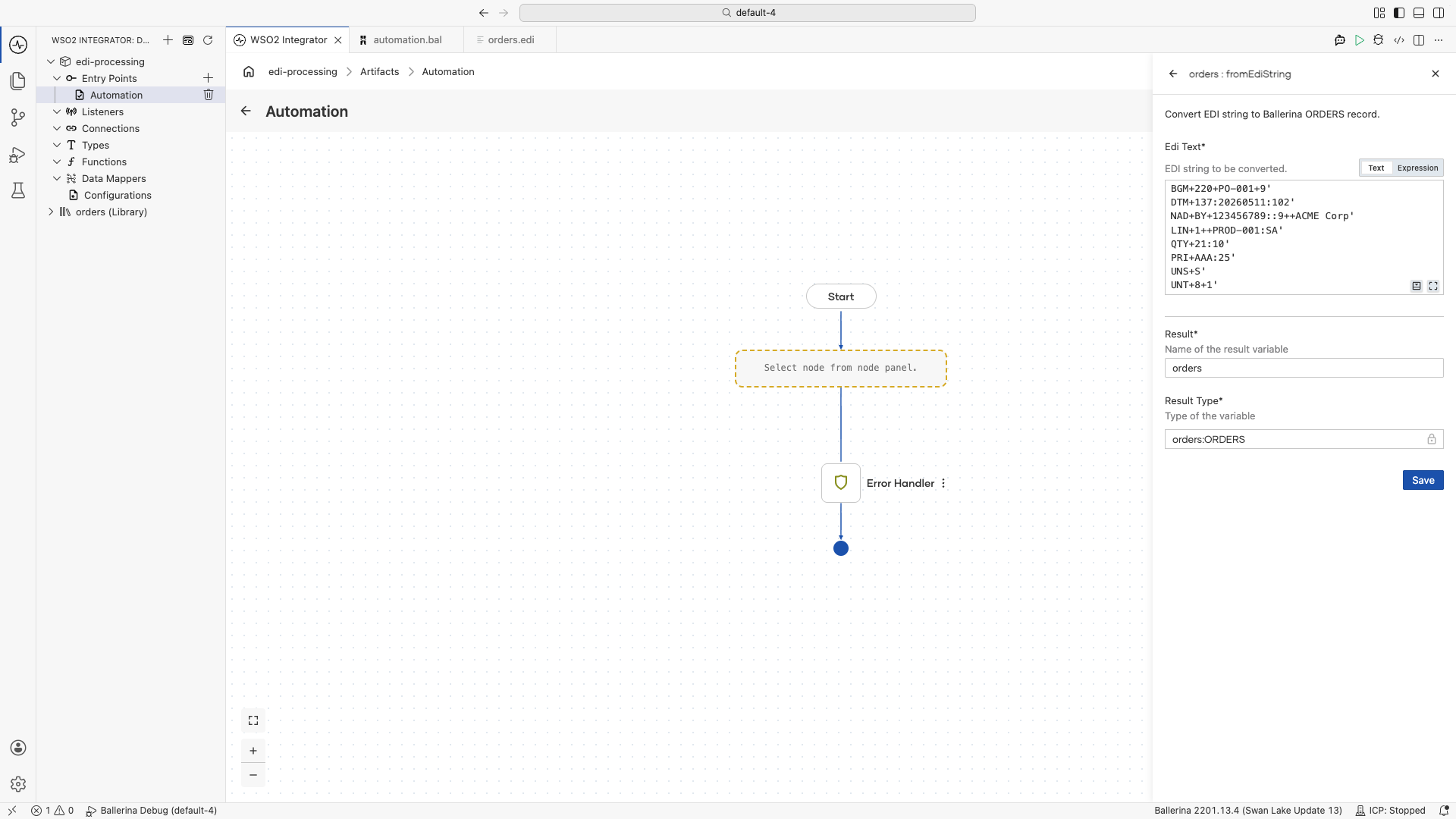Save the fromEdiString node
Screen dimensions: 1456x819
1423,480
